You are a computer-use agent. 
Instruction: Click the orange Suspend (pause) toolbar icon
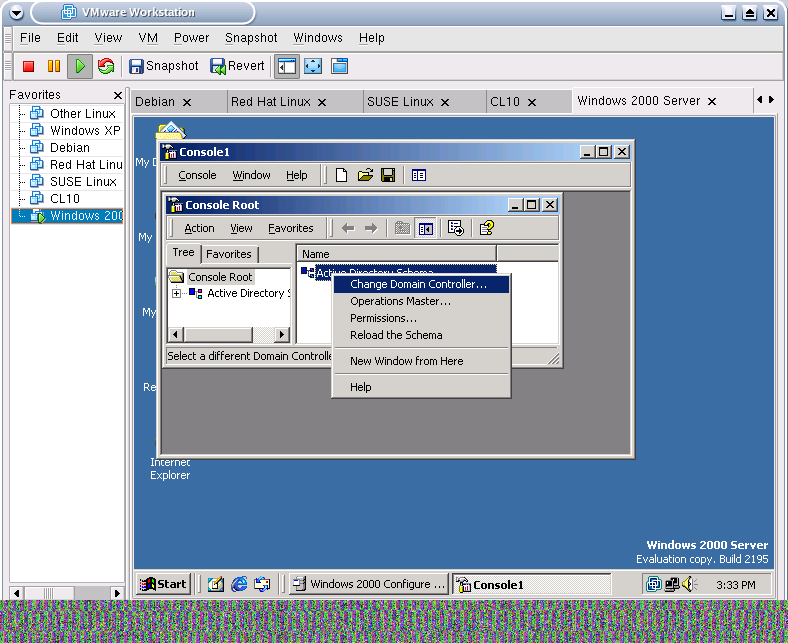pyautogui.click(x=54, y=66)
